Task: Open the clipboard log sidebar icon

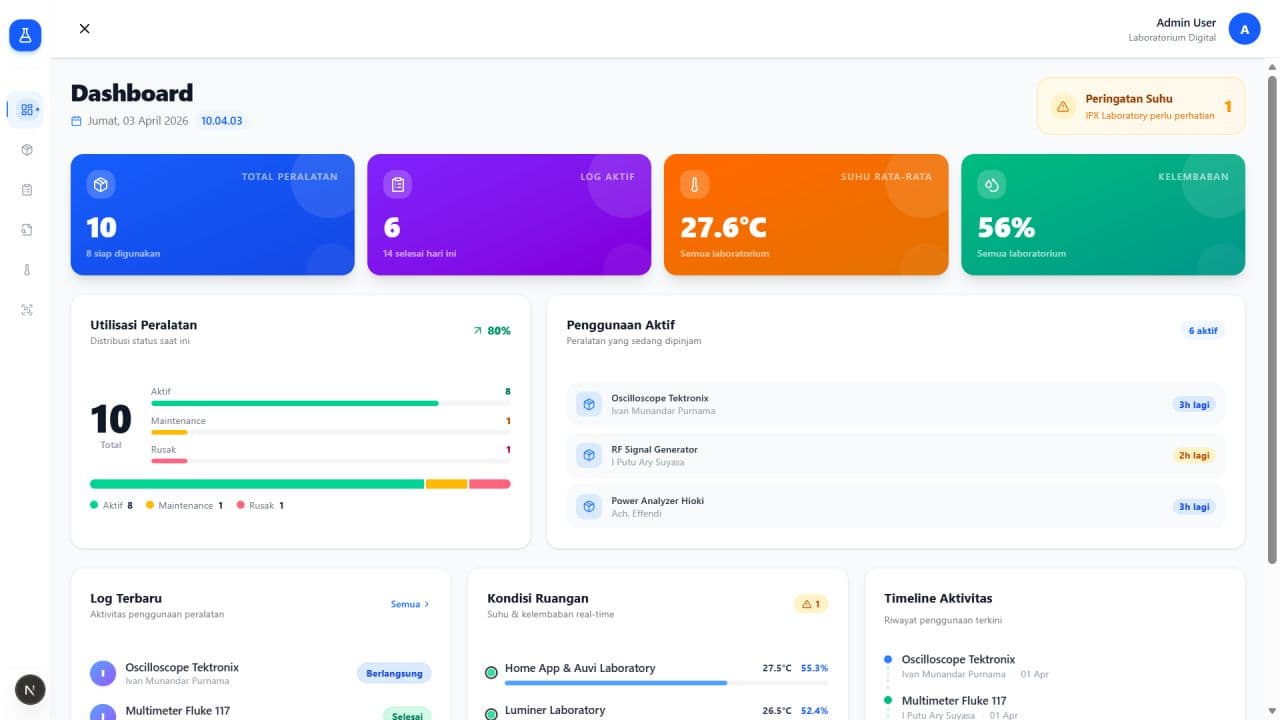Action: 27,190
